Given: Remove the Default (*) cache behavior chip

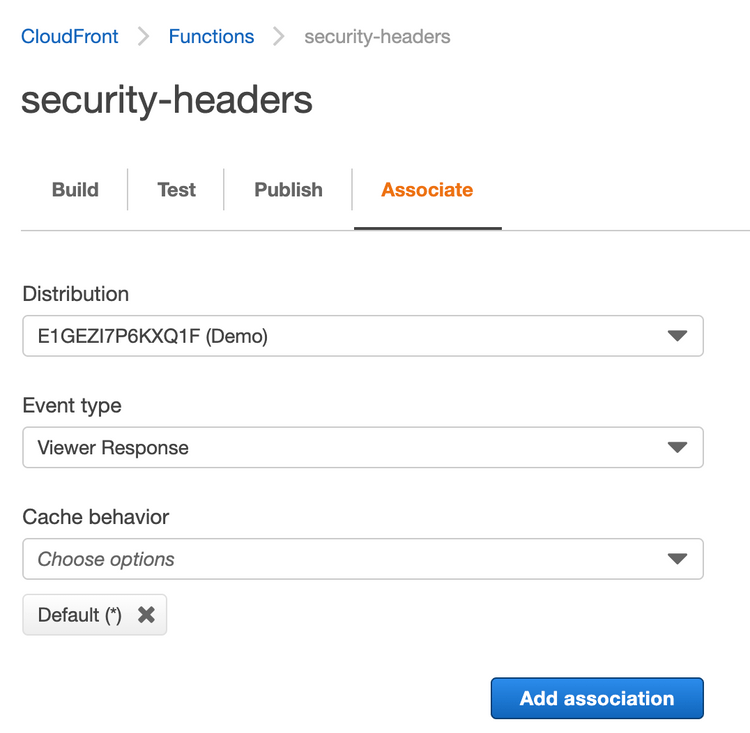Looking at the screenshot, I should click(146, 615).
